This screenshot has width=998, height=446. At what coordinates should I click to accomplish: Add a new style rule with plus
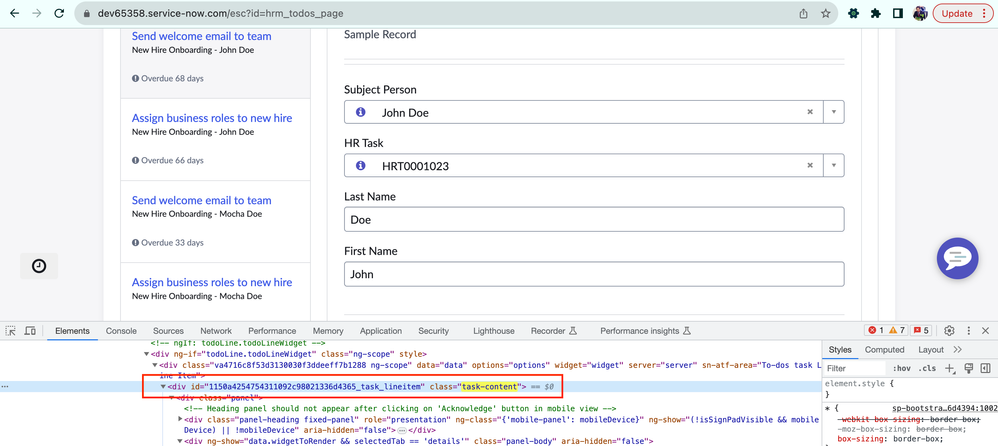point(949,368)
